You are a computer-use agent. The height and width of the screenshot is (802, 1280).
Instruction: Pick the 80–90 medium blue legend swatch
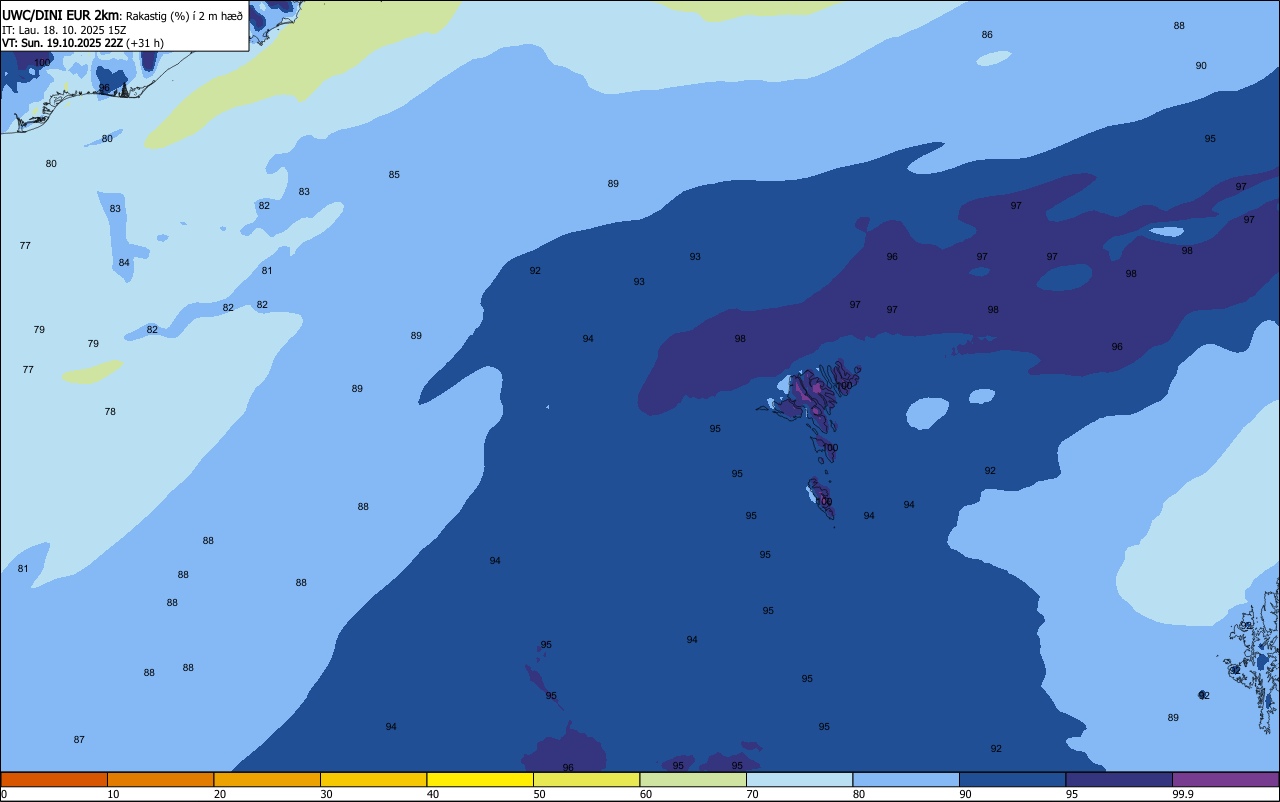(906, 779)
